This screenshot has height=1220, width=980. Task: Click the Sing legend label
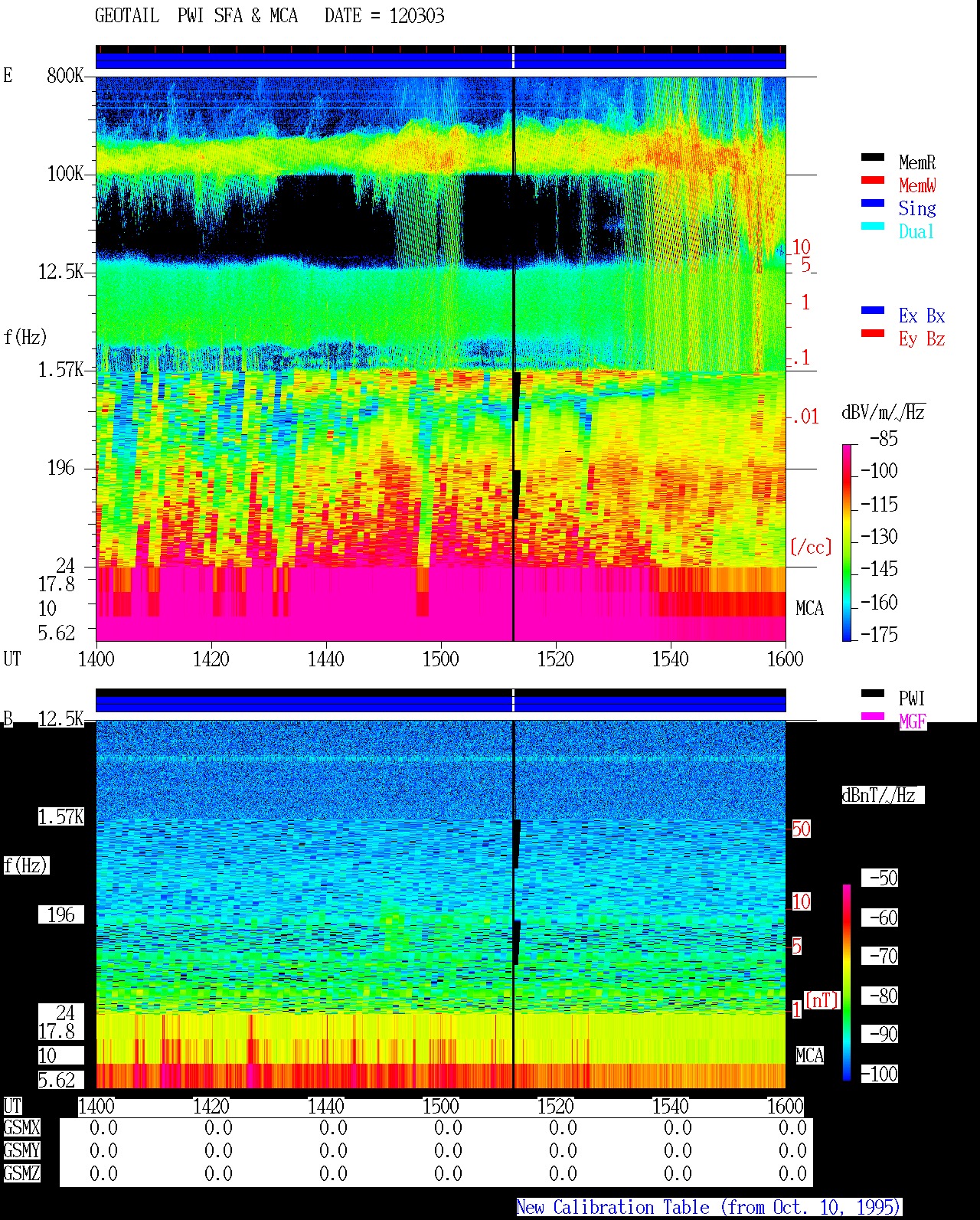coord(917,208)
